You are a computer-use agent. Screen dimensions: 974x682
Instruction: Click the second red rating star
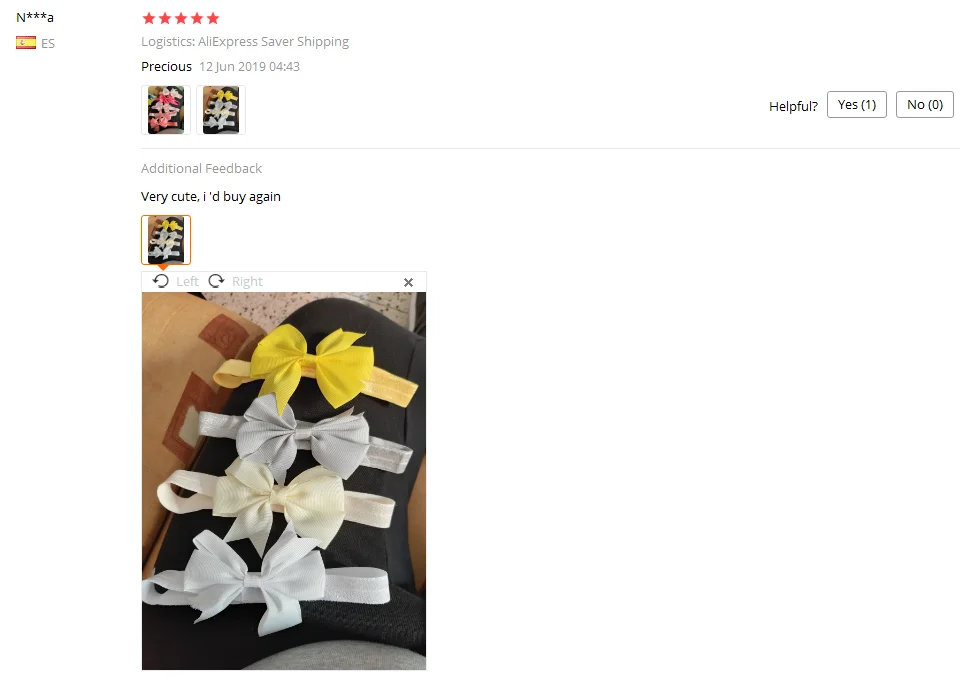[165, 18]
